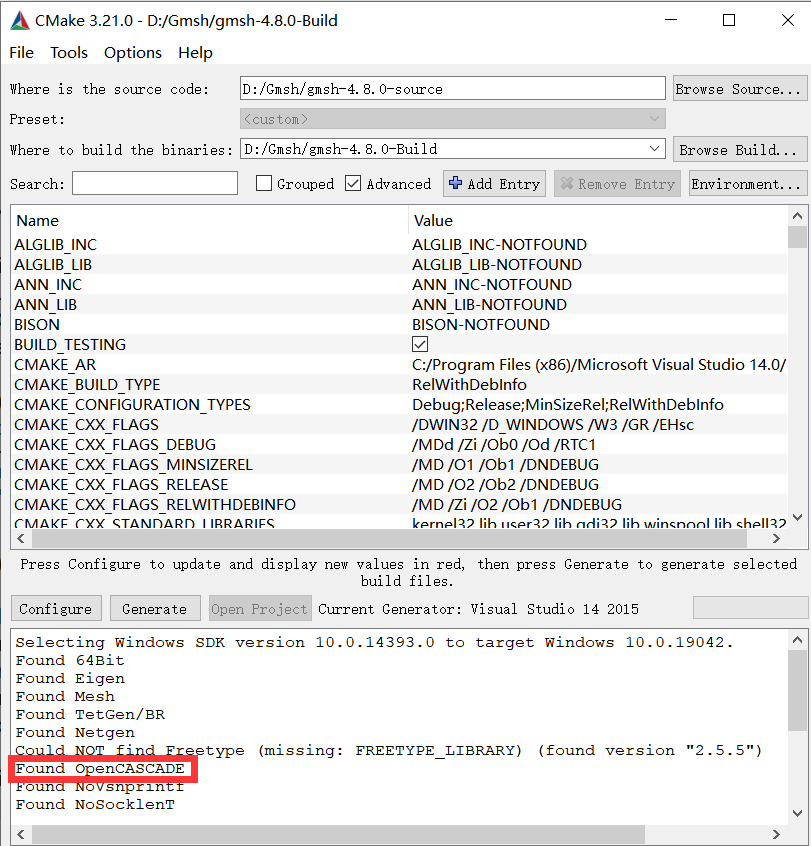811x846 pixels.
Task: Open the Options menu
Action: 132,52
